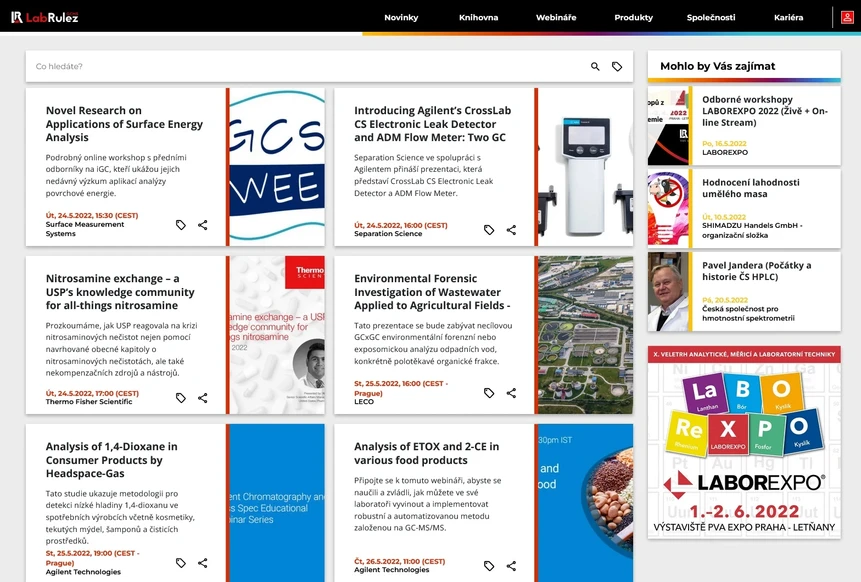The height and width of the screenshot is (582, 861).
Task: Open the red user profile icon top right
Action: tap(849, 17)
